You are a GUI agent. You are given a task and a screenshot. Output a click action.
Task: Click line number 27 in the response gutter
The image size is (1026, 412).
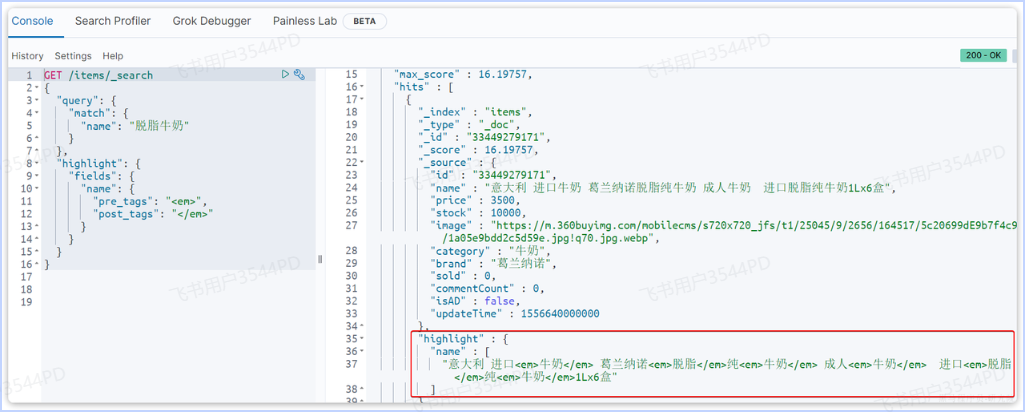351,226
